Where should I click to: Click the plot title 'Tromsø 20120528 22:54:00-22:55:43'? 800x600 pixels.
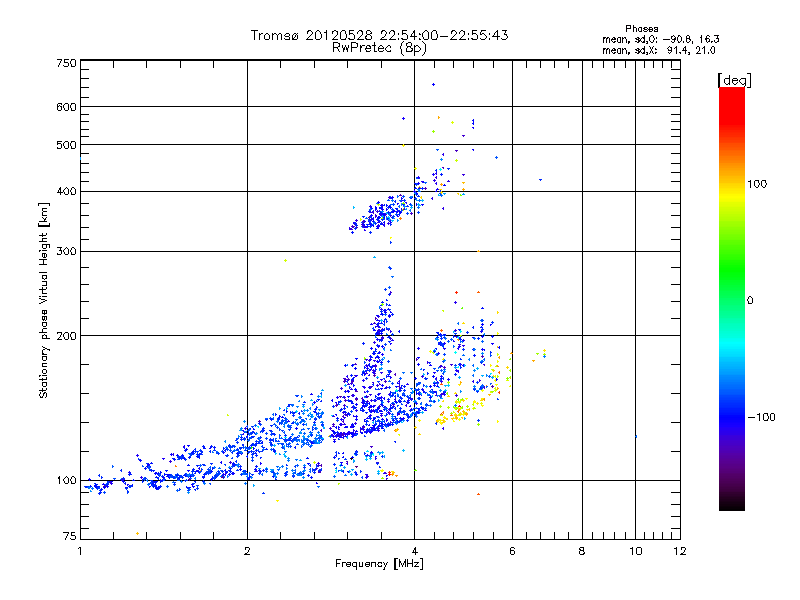[379, 35]
